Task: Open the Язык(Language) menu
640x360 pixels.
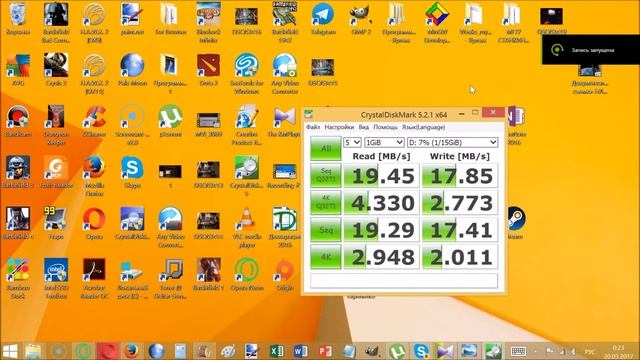Action: tap(423, 127)
